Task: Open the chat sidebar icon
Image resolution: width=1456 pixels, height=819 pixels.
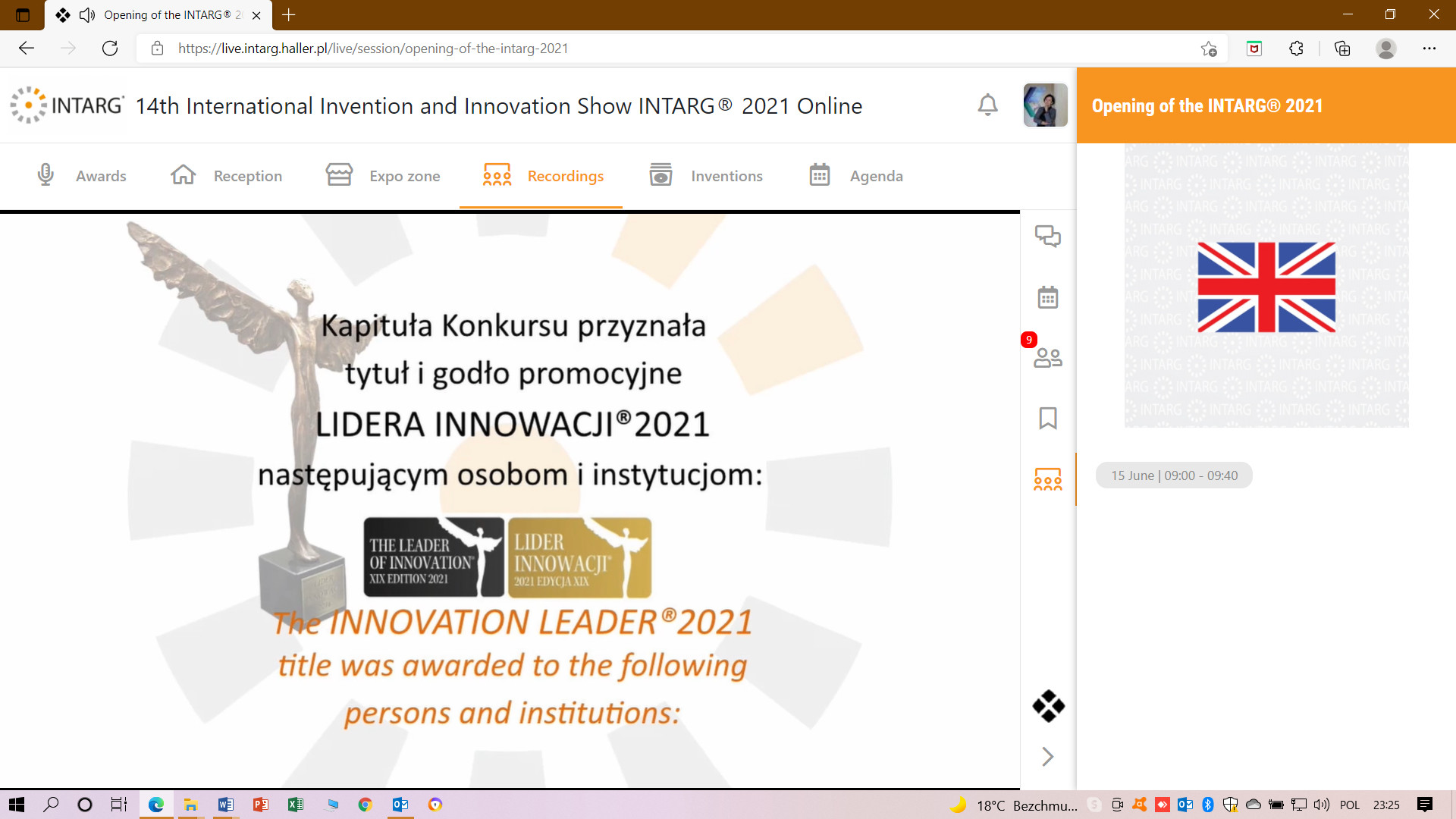Action: [x=1048, y=237]
